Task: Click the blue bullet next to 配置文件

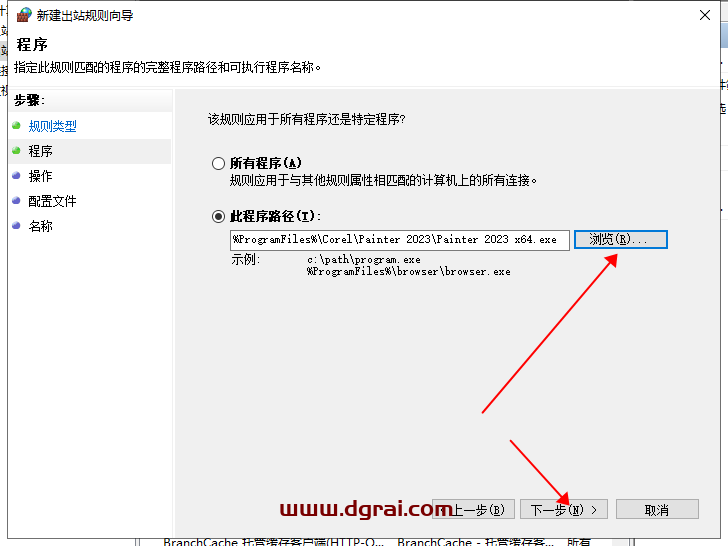Action: [17, 201]
